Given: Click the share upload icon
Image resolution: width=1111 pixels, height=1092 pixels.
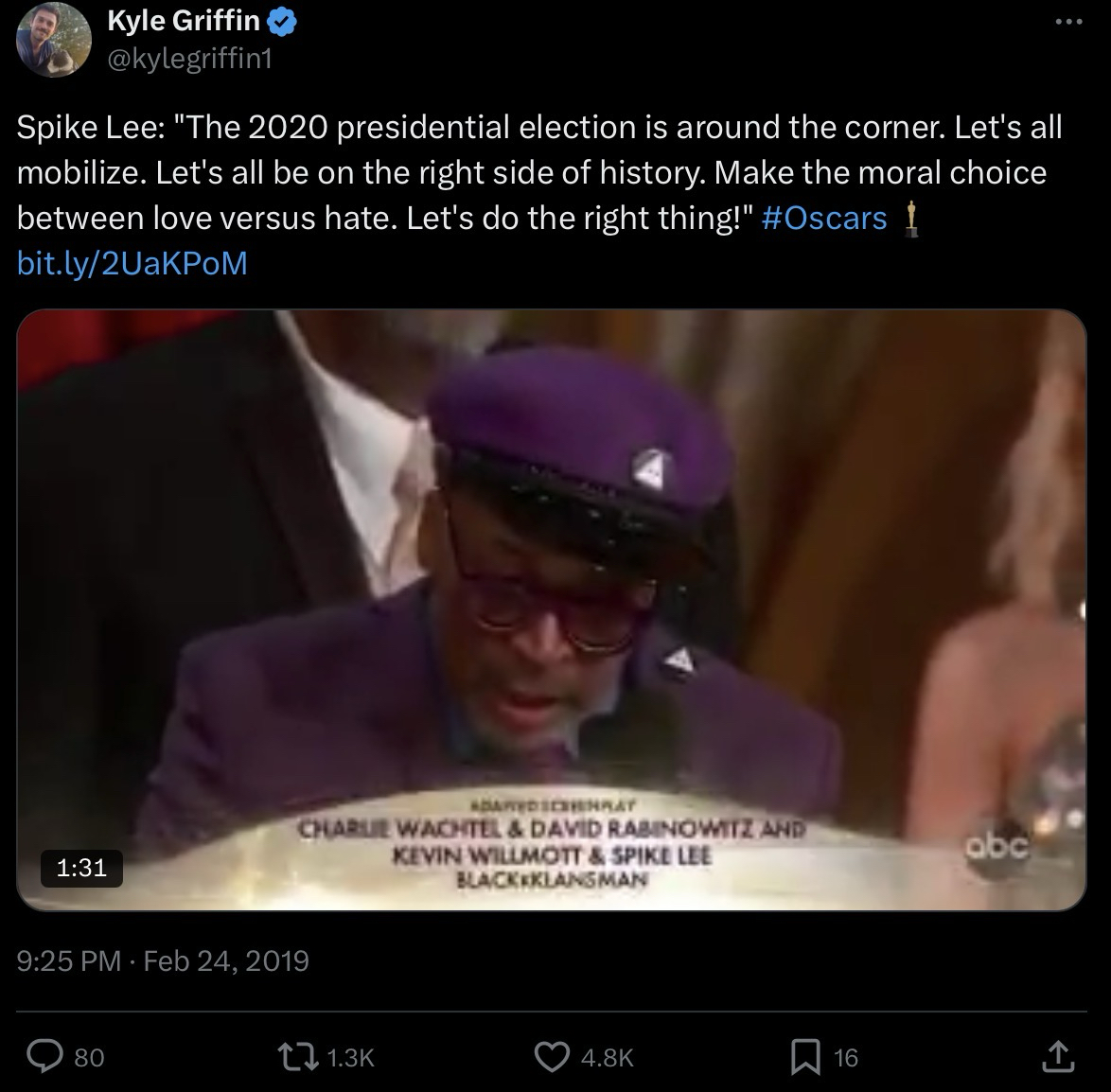Looking at the screenshot, I should [1056, 1056].
